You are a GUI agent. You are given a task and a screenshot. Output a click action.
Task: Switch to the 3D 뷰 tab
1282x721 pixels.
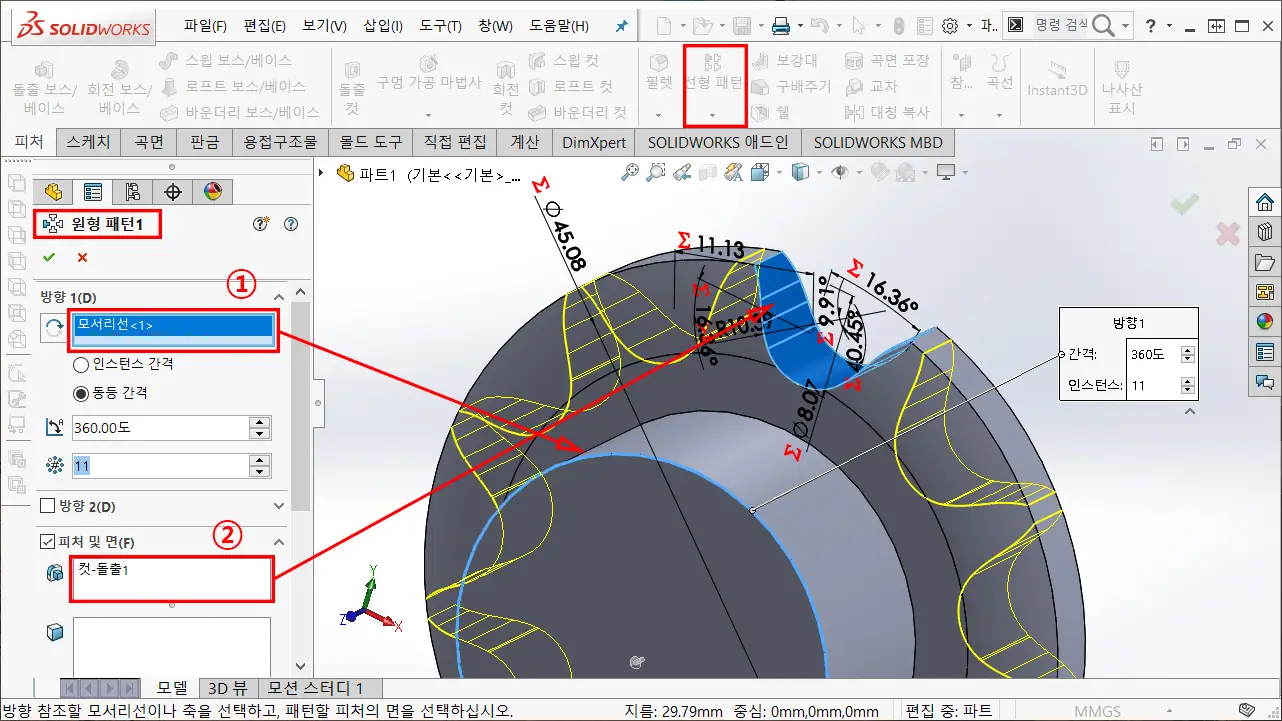227,688
